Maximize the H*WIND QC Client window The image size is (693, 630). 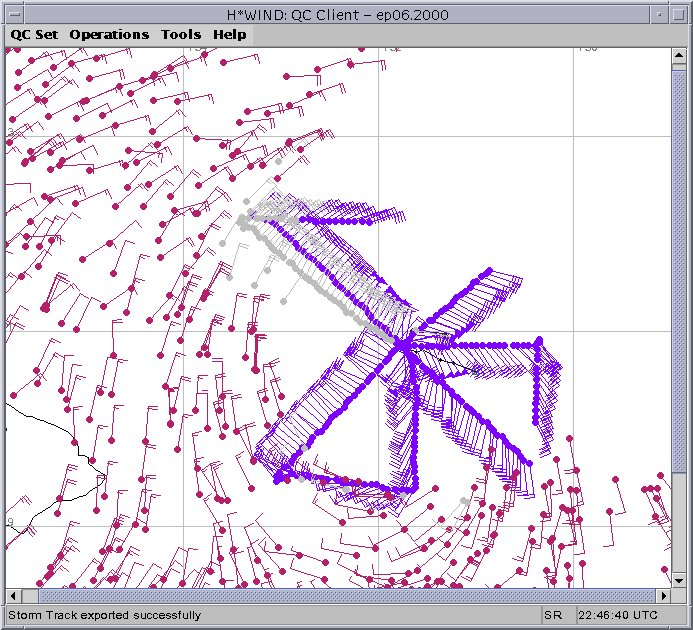678,13
